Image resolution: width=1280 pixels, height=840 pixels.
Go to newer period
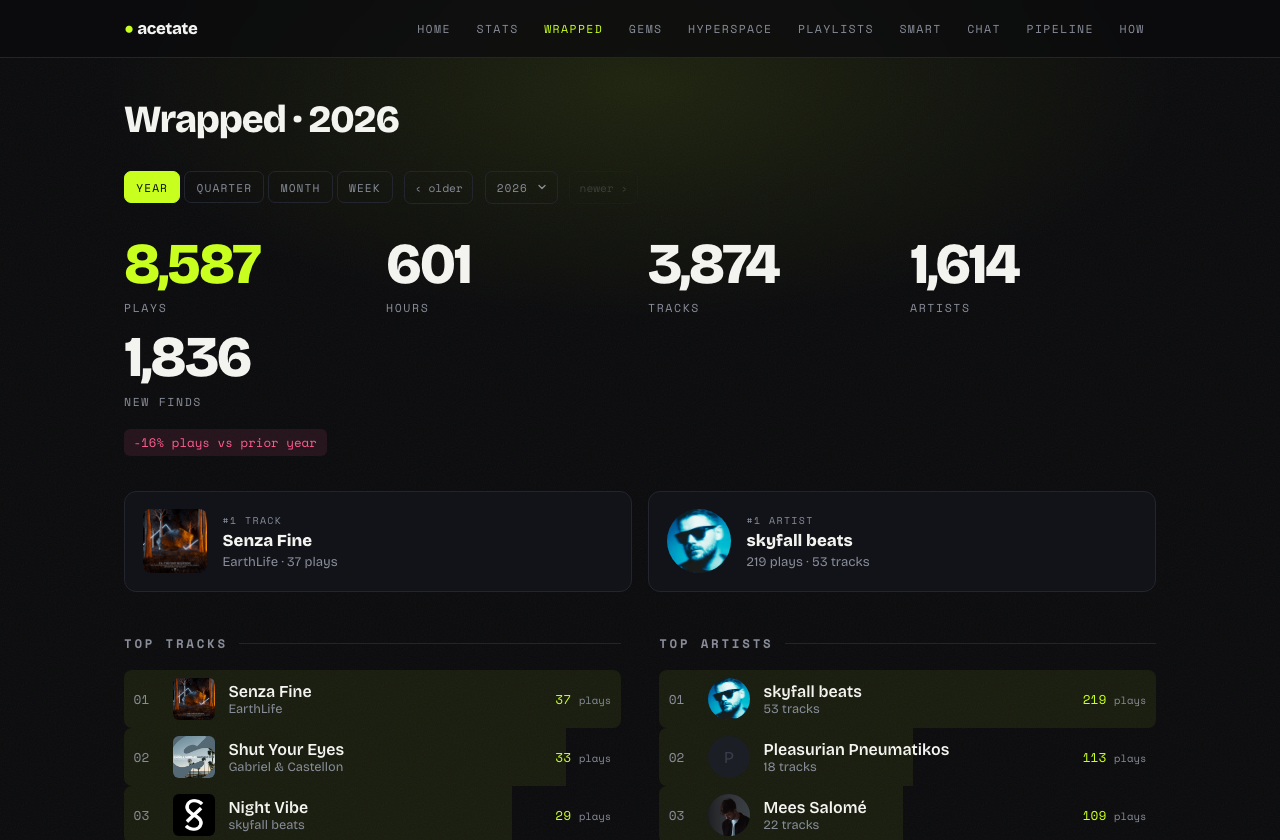(603, 188)
